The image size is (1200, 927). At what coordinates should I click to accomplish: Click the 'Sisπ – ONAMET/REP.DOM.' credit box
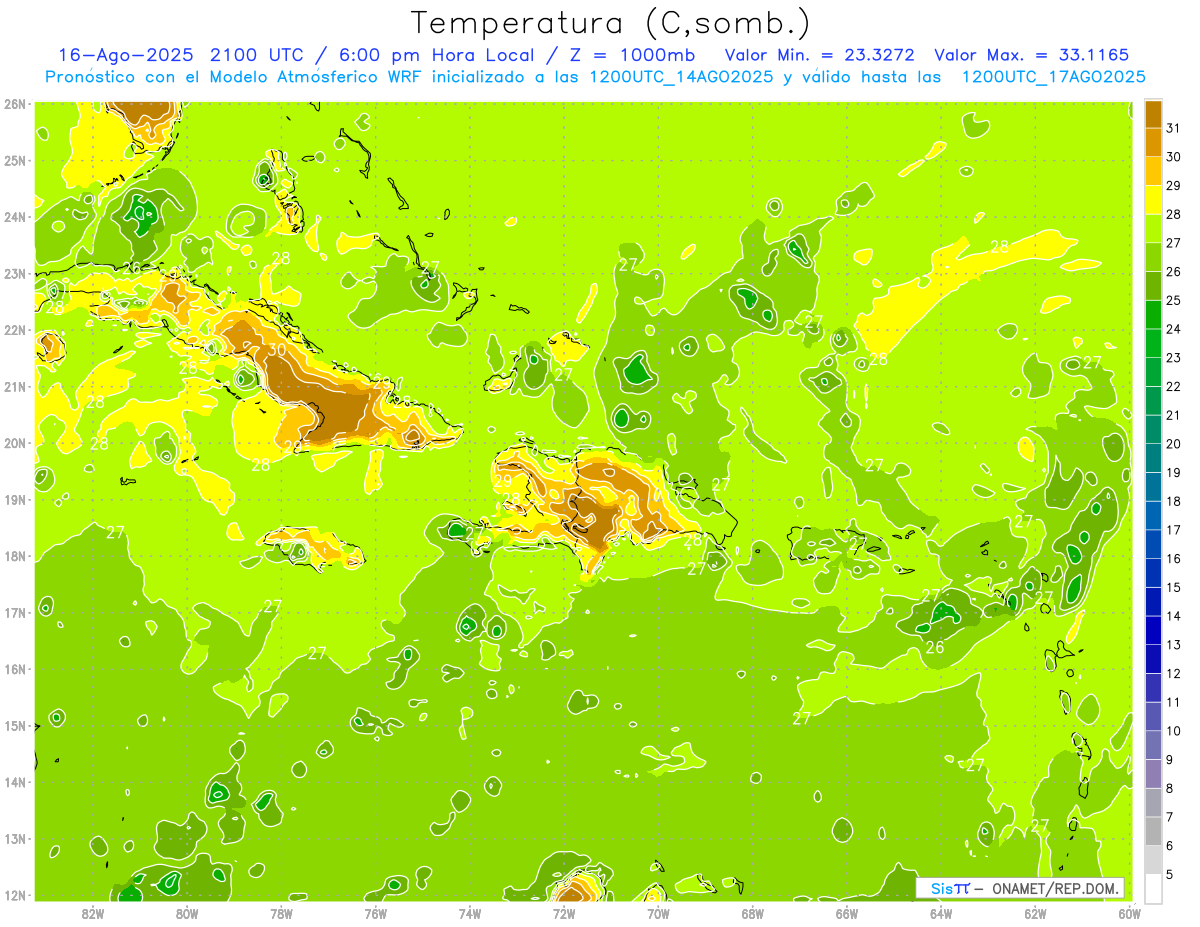point(1021,888)
